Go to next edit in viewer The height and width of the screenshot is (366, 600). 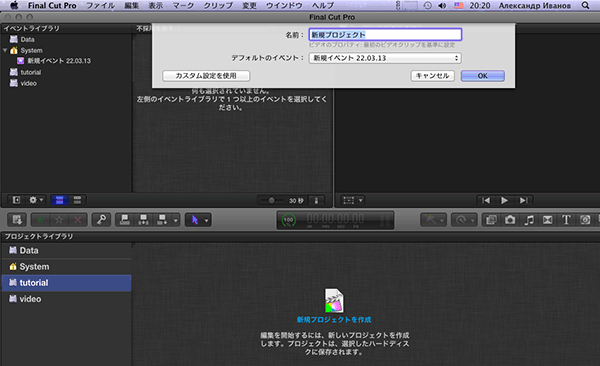(x=523, y=200)
